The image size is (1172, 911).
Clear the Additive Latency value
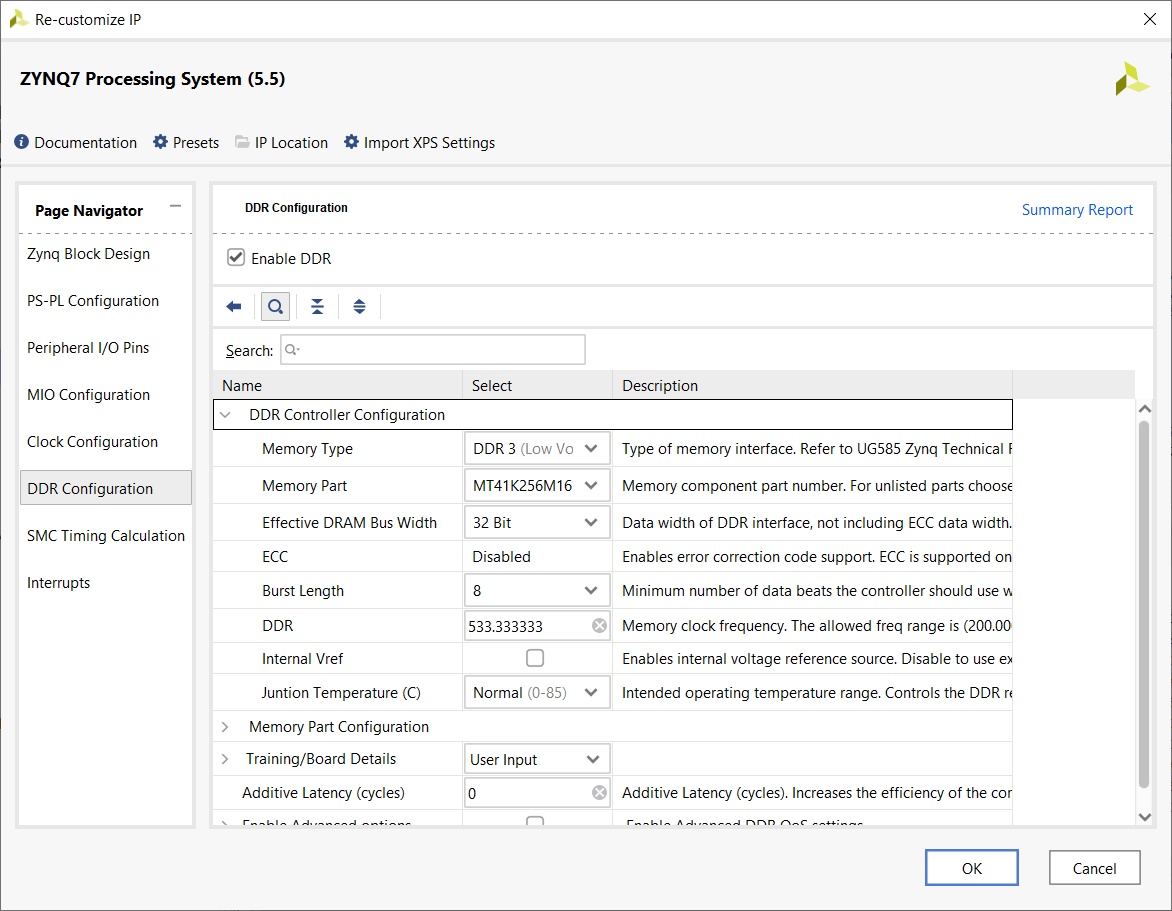(599, 793)
